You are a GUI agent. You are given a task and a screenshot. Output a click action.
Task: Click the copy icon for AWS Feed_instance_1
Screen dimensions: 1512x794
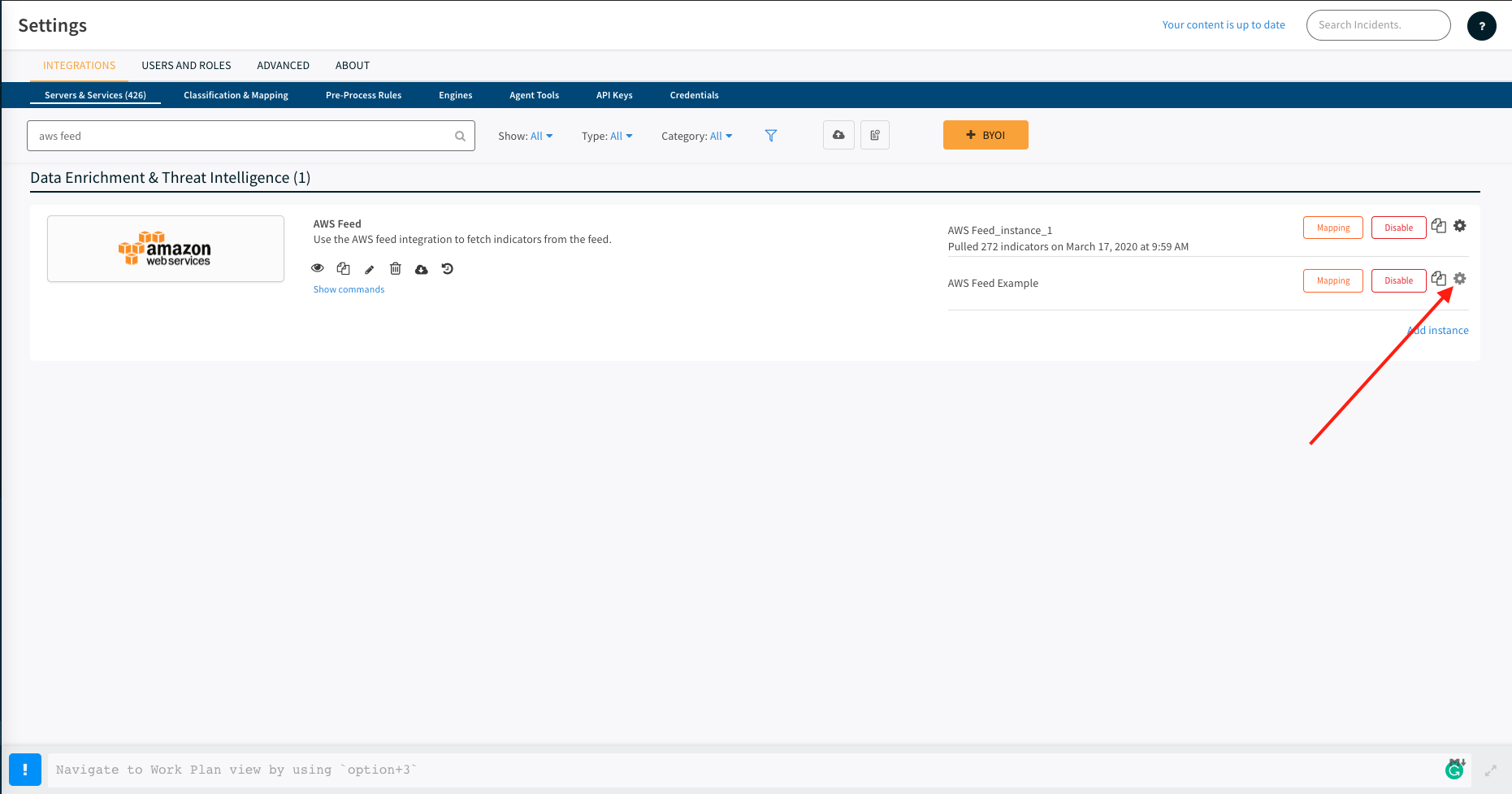pos(1438,226)
